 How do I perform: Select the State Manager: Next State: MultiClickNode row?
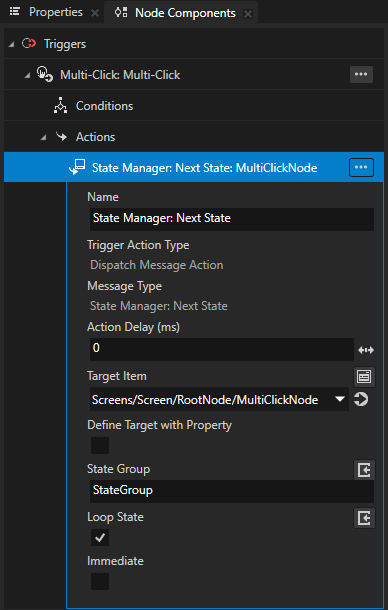pyautogui.click(x=193, y=167)
